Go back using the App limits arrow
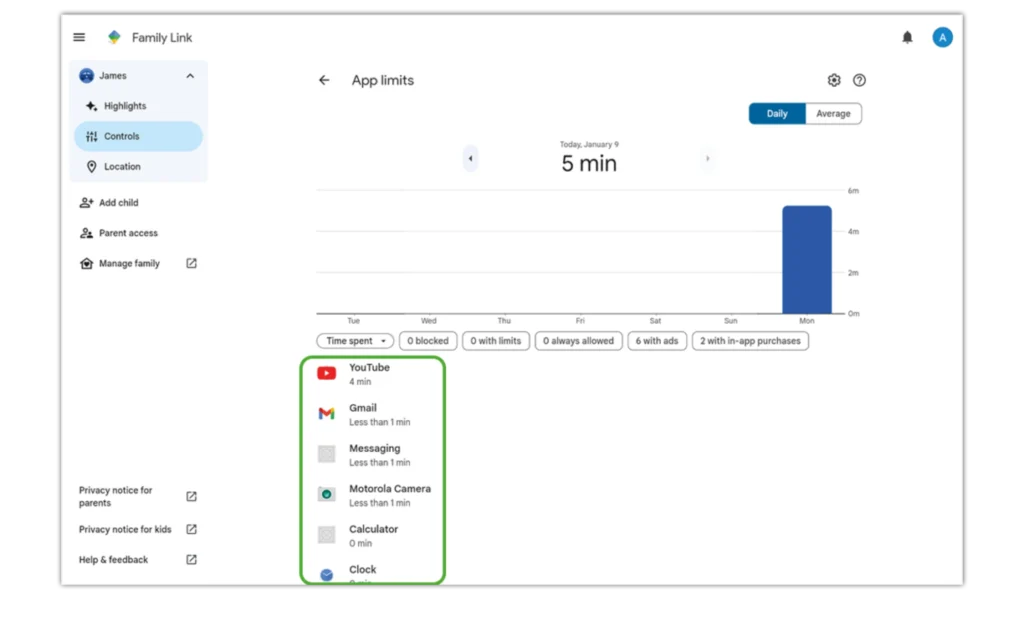Image resolution: width=1024 pixels, height=640 pixels. tap(324, 80)
